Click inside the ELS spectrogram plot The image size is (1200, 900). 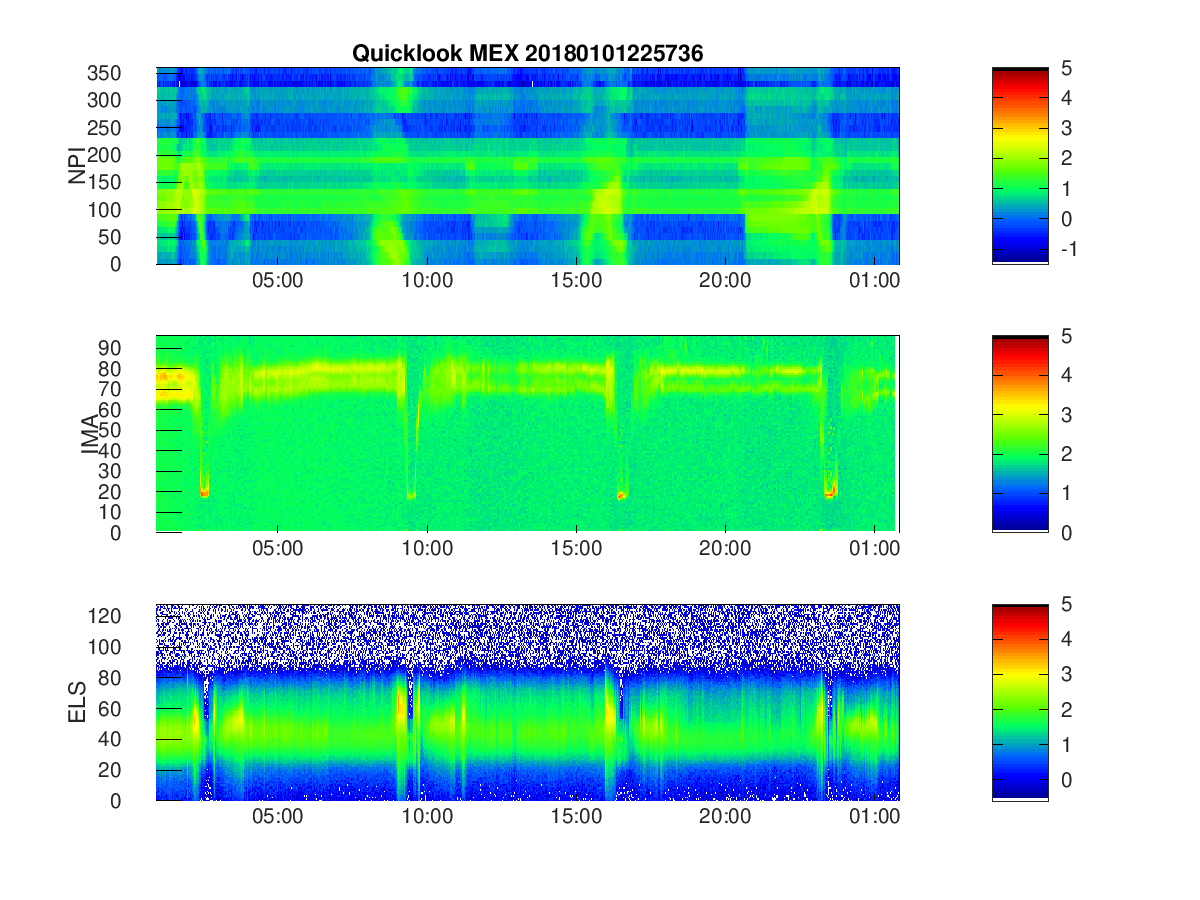(x=528, y=702)
